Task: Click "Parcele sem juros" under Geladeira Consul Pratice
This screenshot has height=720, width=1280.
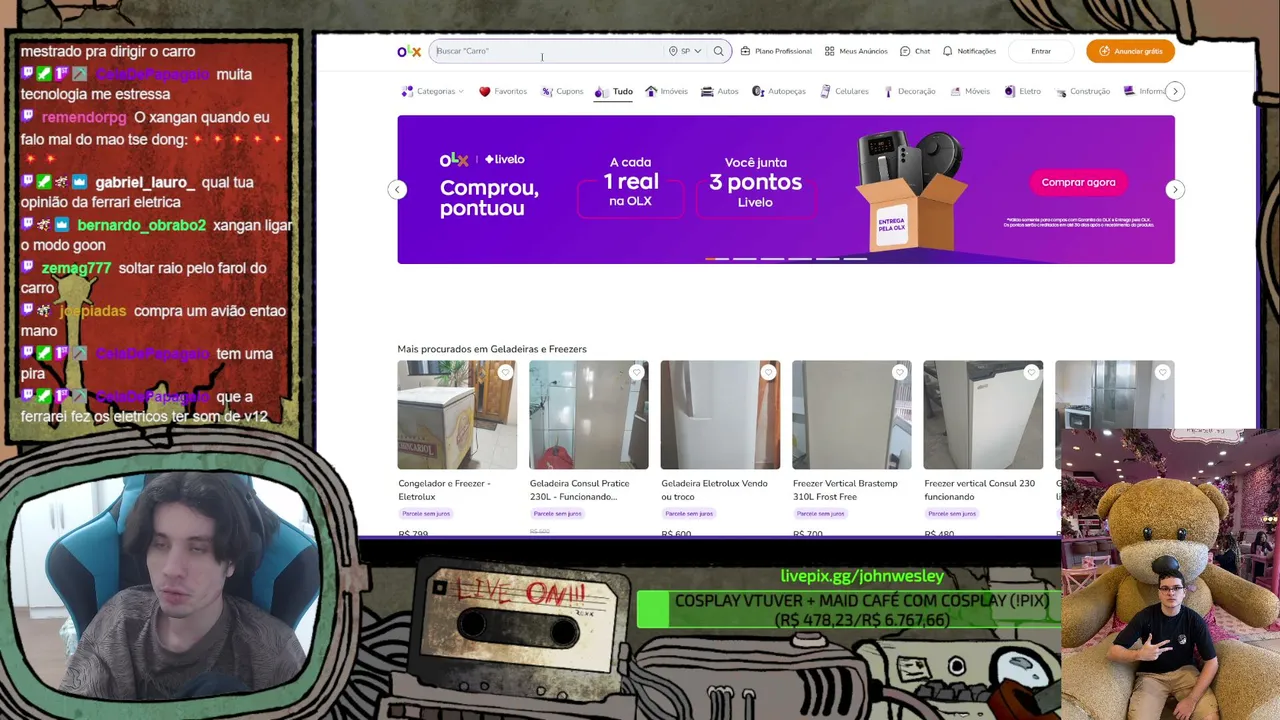Action: tap(557, 514)
